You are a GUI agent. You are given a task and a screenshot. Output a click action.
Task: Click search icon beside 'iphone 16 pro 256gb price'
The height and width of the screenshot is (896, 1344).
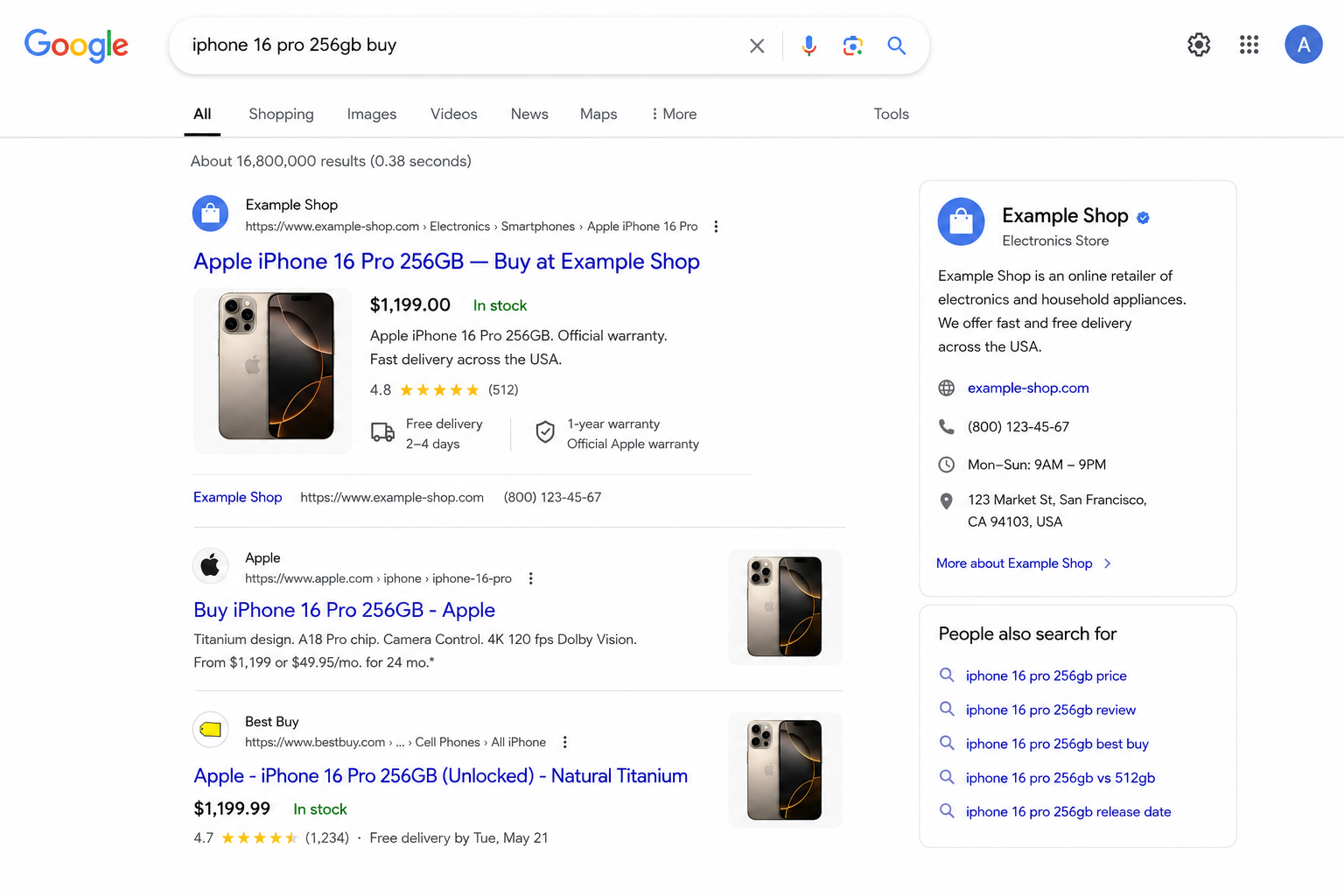point(947,675)
